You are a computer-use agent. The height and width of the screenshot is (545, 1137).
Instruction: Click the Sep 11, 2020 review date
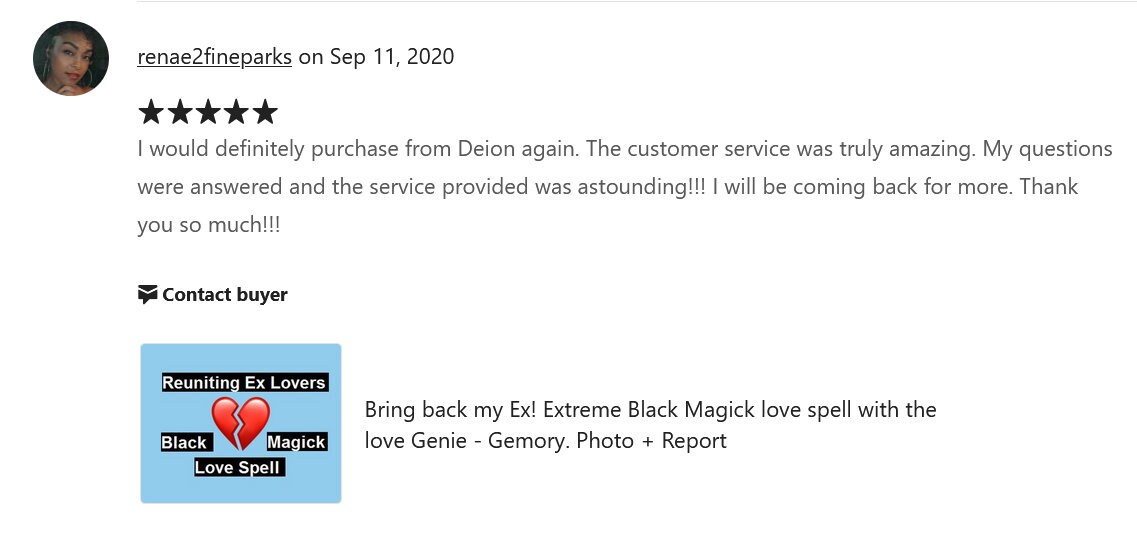[x=392, y=57]
